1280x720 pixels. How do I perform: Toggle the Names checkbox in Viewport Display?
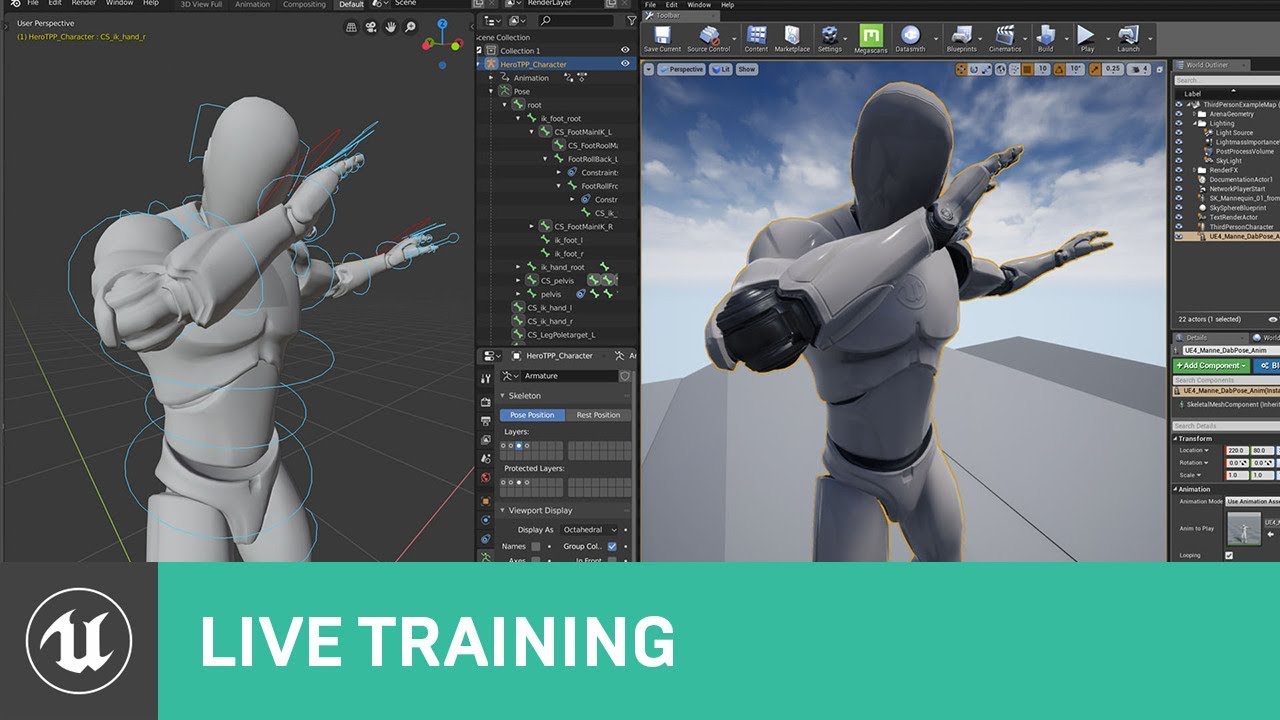[x=535, y=546]
